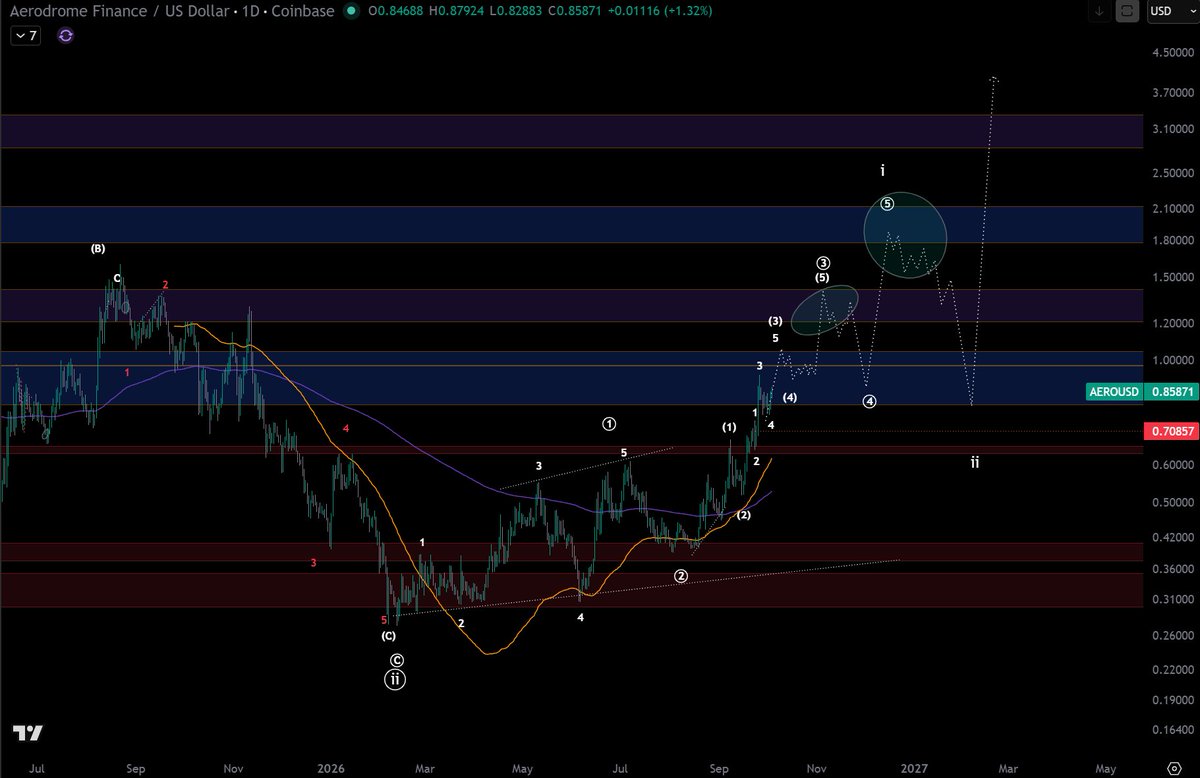Select the circled ii label at chart bottom
The image size is (1200, 778).
[x=396, y=679]
